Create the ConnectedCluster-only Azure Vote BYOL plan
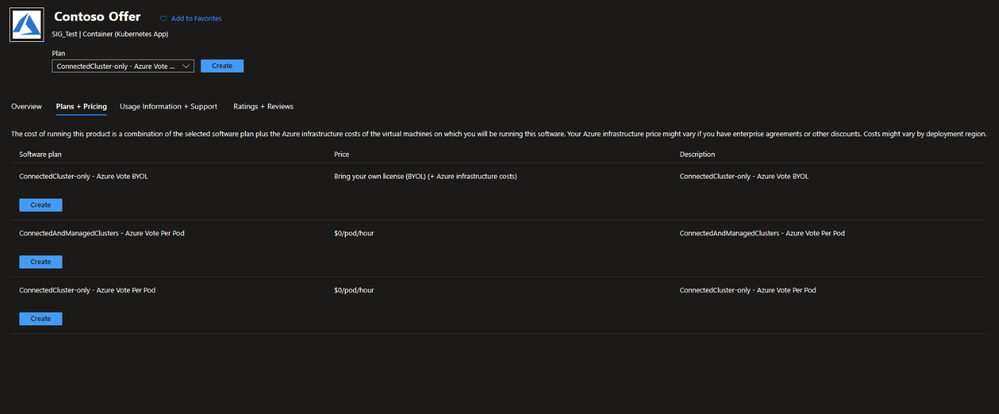This screenshot has height=414, width=999. (x=41, y=205)
